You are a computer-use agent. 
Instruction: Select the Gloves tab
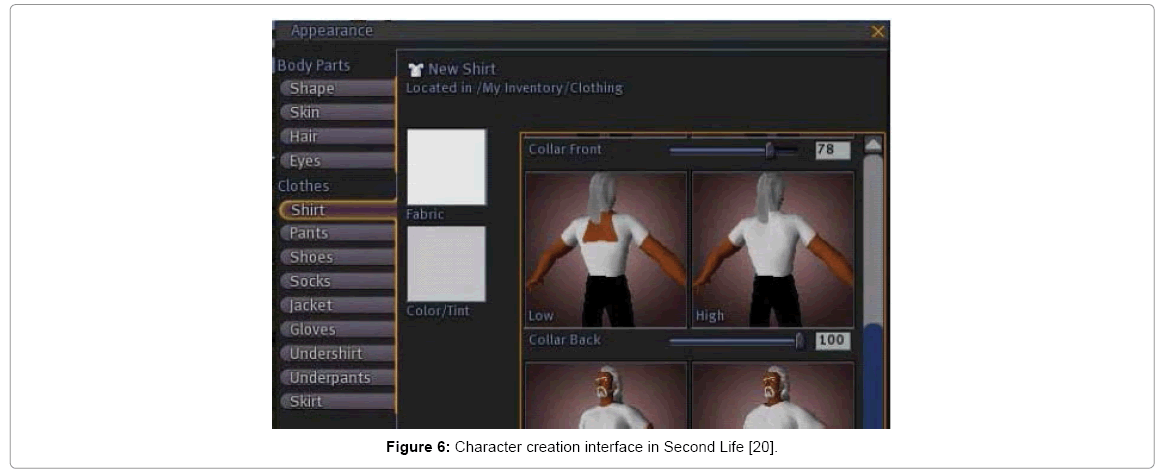tap(336, 329)
